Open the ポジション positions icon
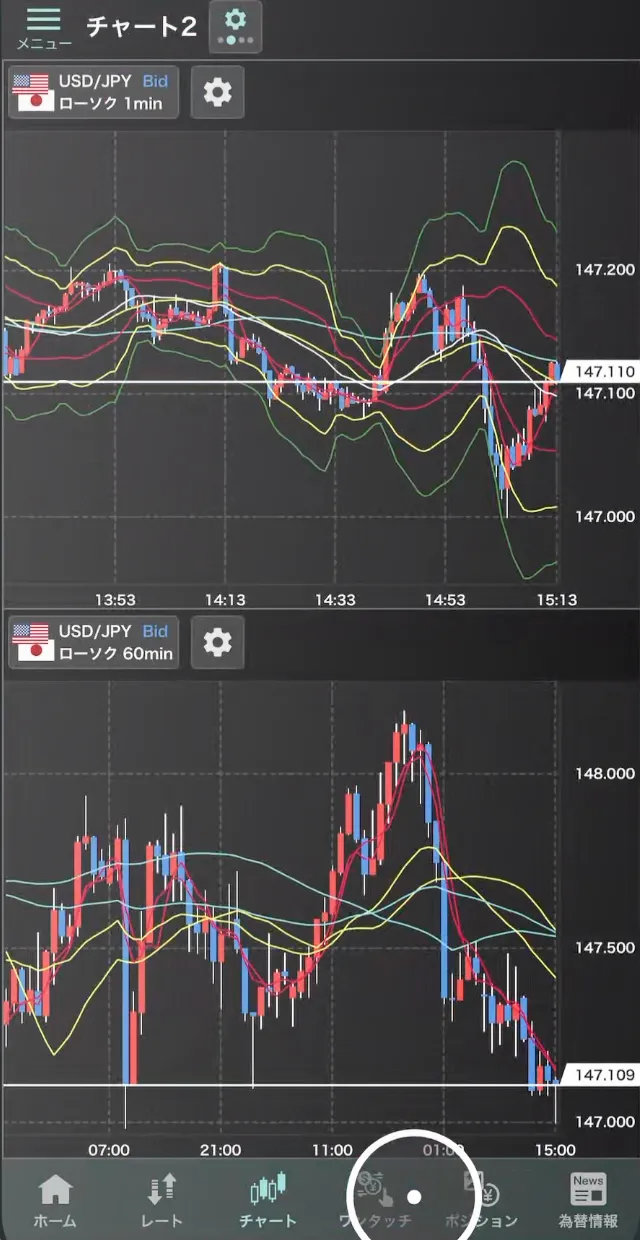Viewport: 640px width, 1240px height. pos(482,1200)
